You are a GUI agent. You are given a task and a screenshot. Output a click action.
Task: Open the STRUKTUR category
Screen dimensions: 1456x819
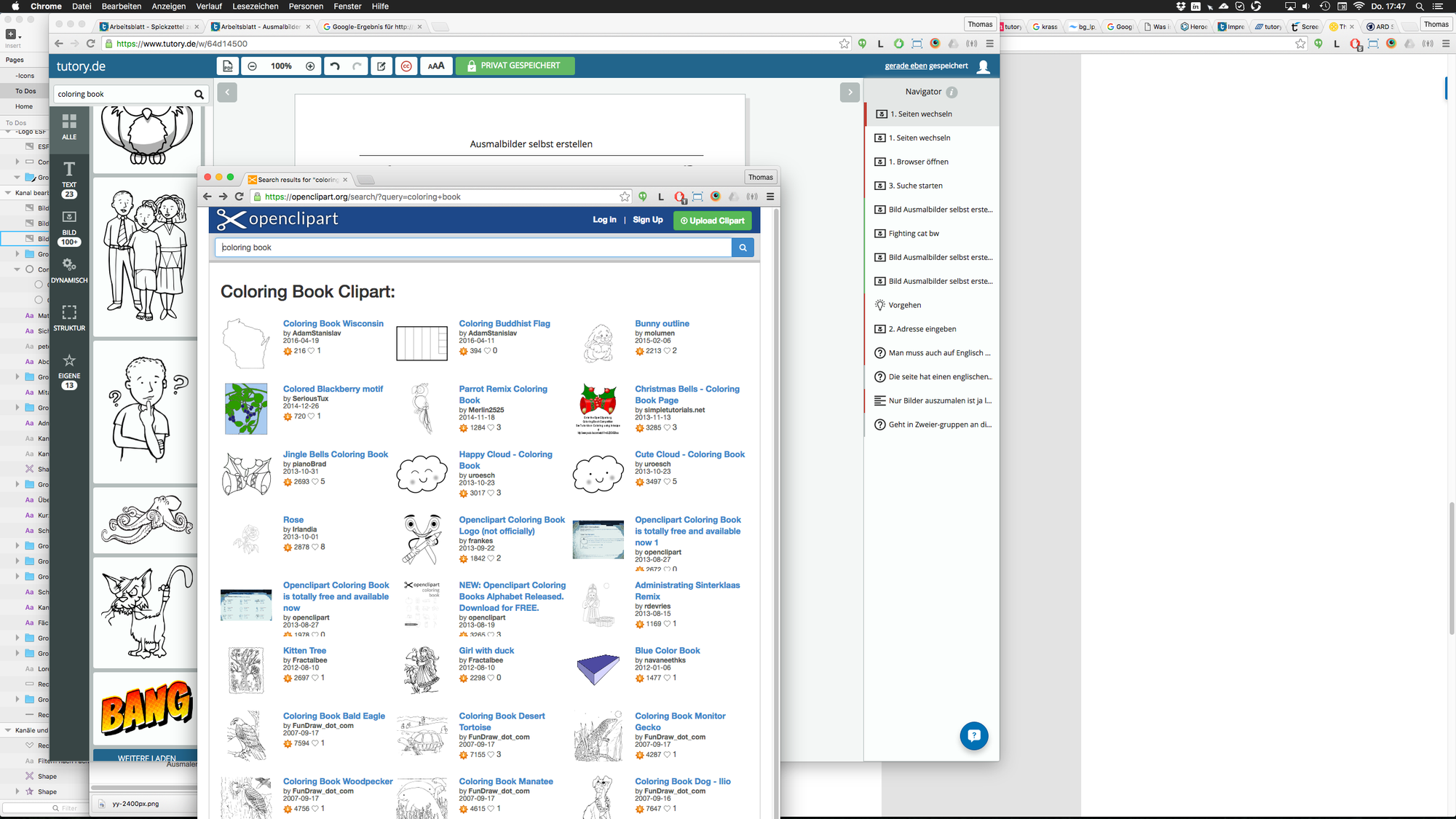(x=69, y=318)
